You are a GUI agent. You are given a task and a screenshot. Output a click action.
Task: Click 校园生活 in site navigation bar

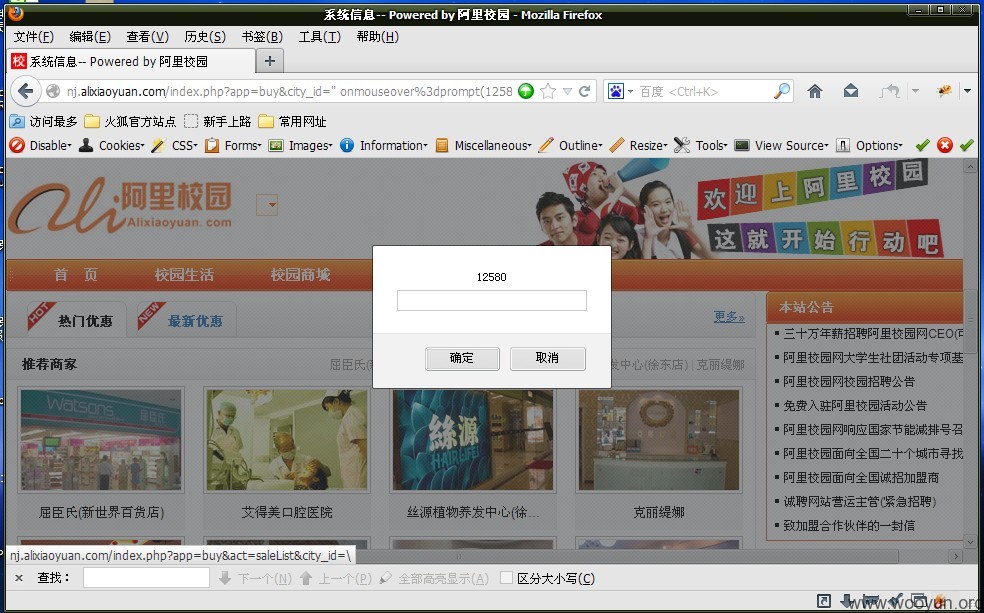184,275
